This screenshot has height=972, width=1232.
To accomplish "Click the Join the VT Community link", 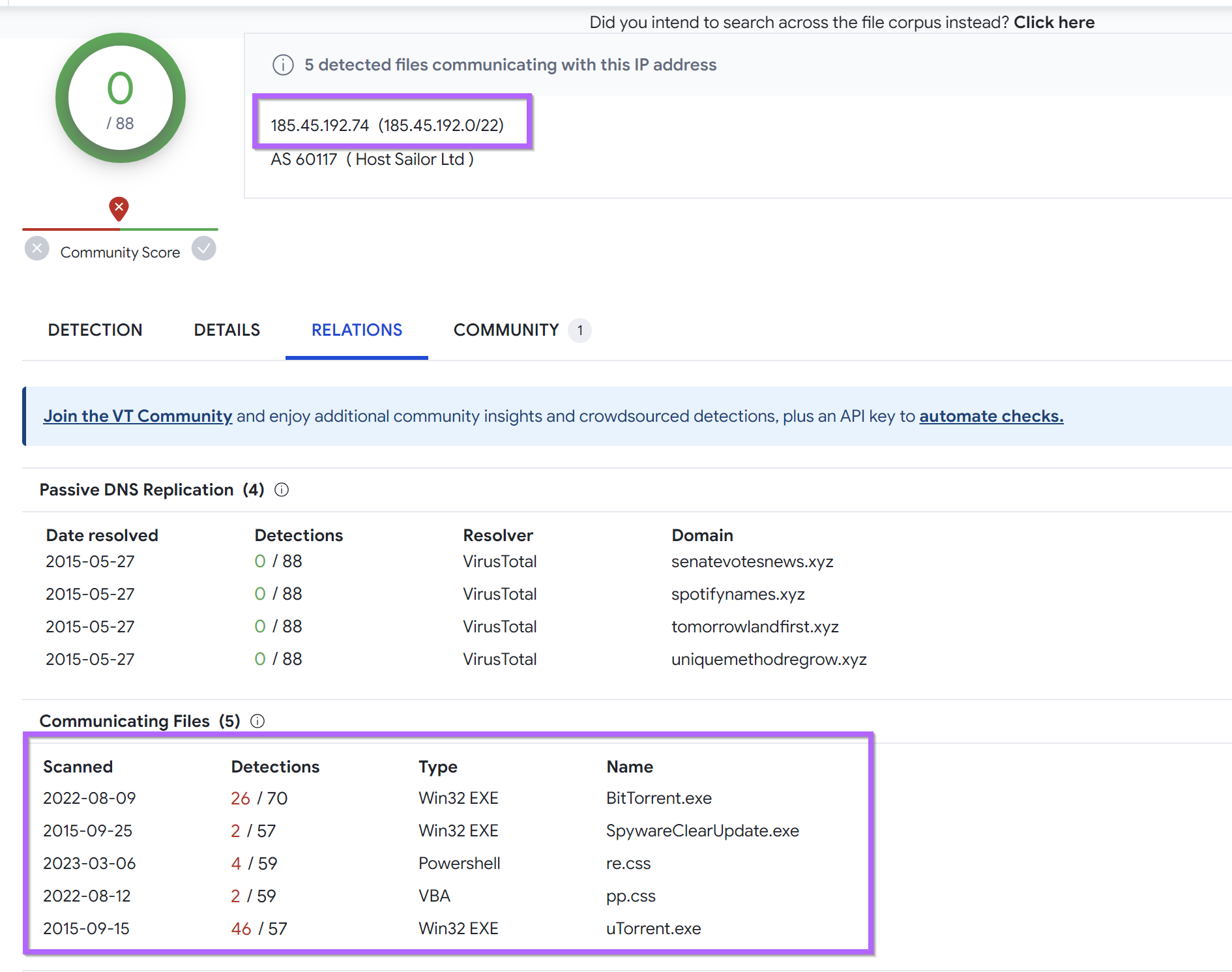I will click(138, 416).
